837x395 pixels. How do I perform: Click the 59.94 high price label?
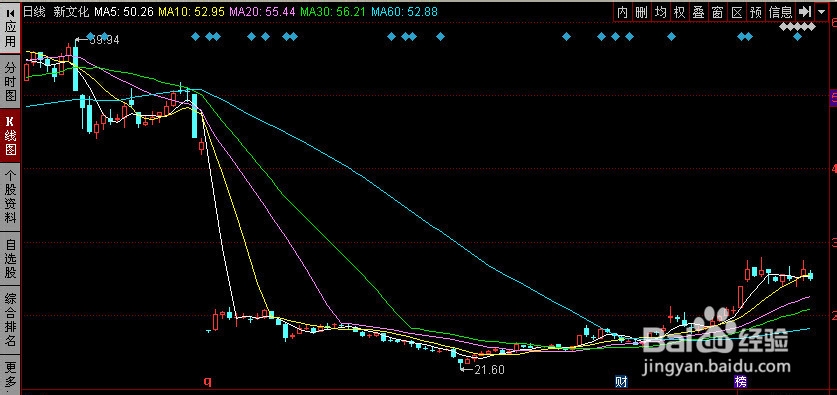[104, 39]
